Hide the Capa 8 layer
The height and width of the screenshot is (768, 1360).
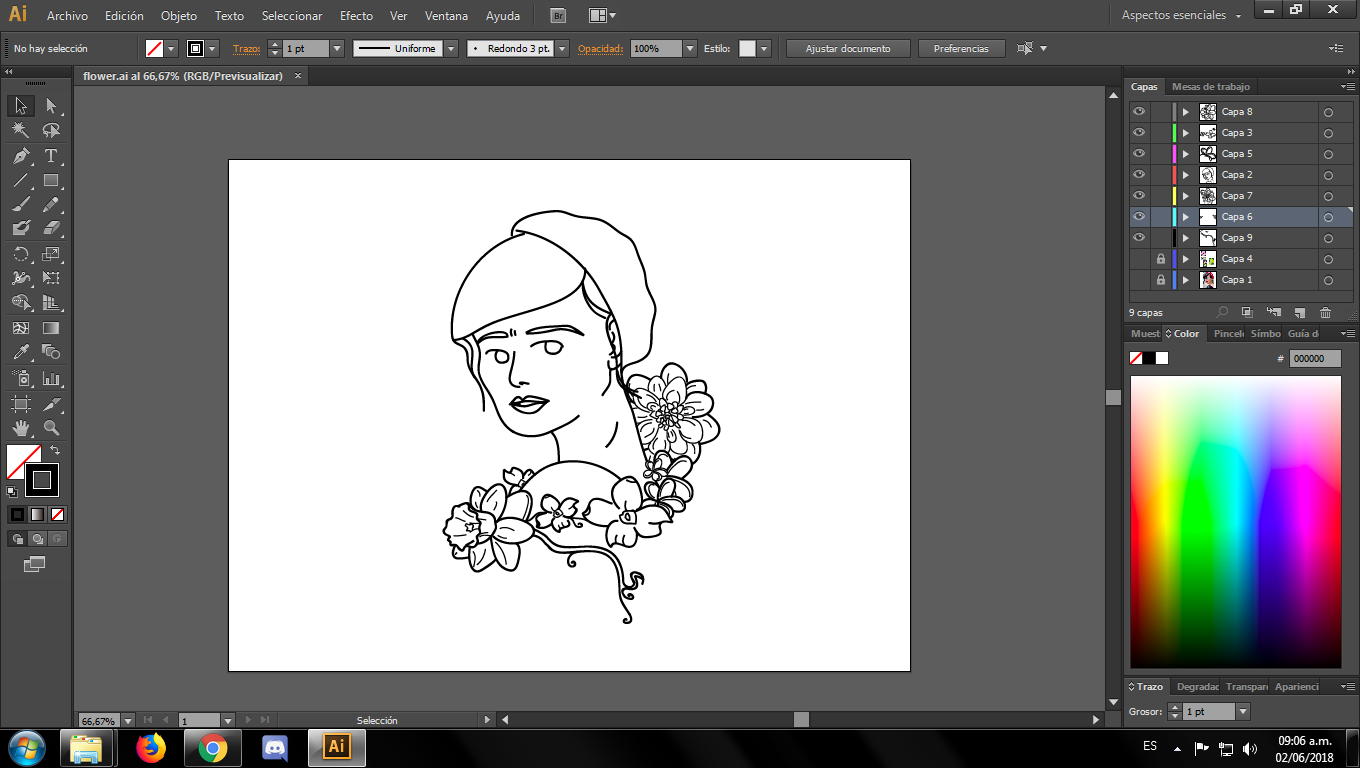pos(1138,112)
